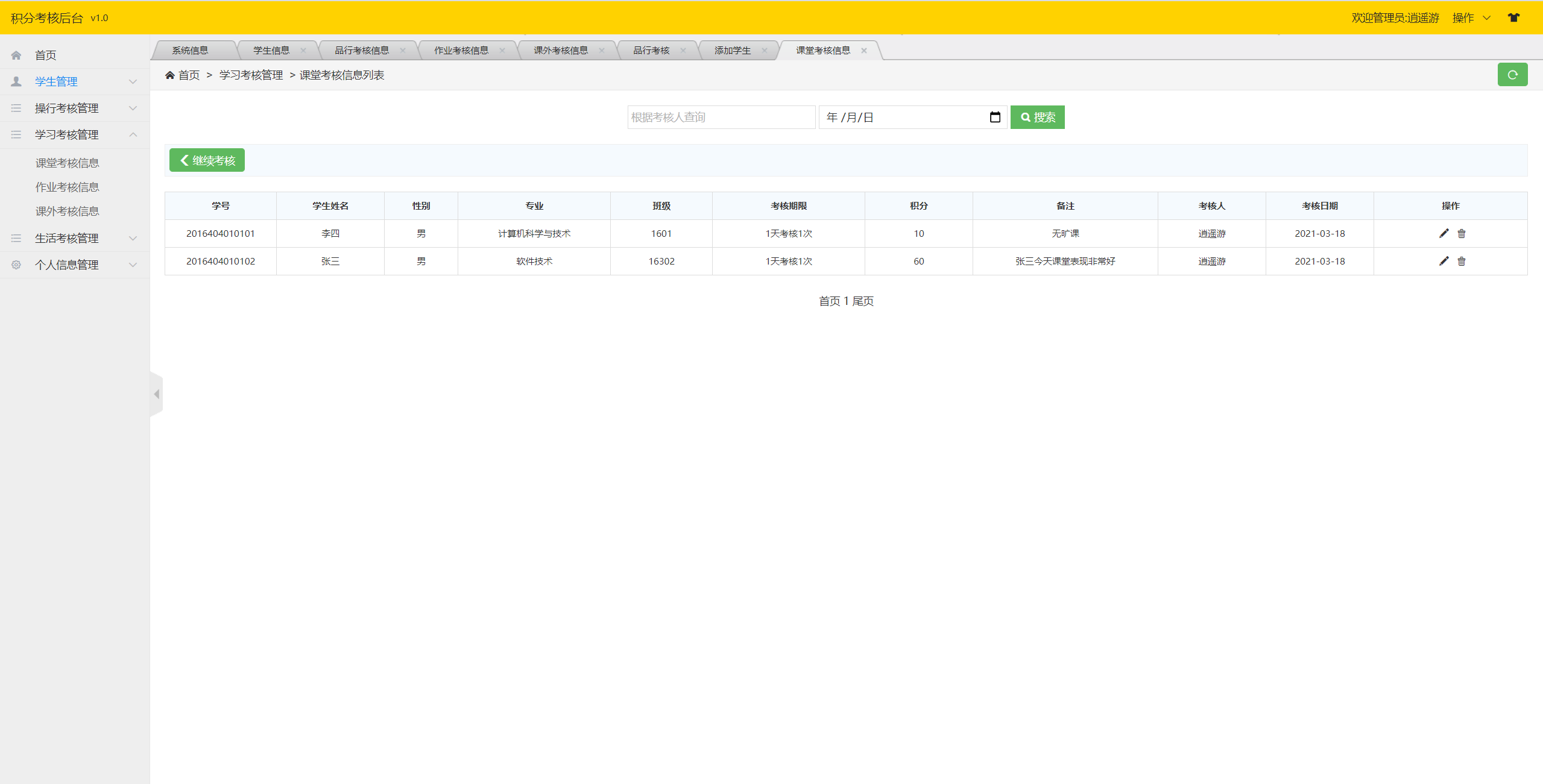The image size is (1543, 784).
Task: Delete the 李四 record via trash icon
Action: pos(1461,233)
